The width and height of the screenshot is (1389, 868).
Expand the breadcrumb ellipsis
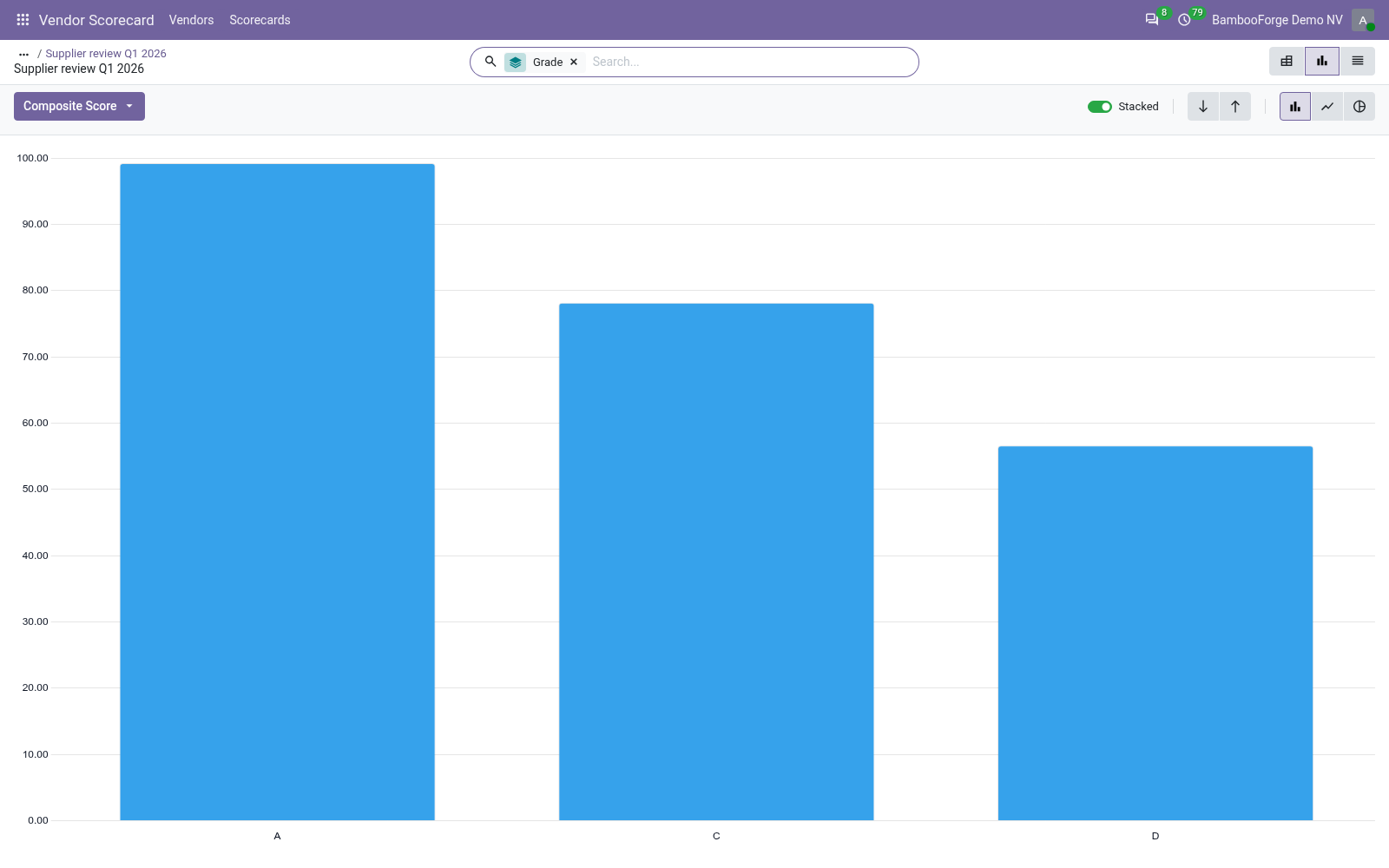[x=23, y=54]
